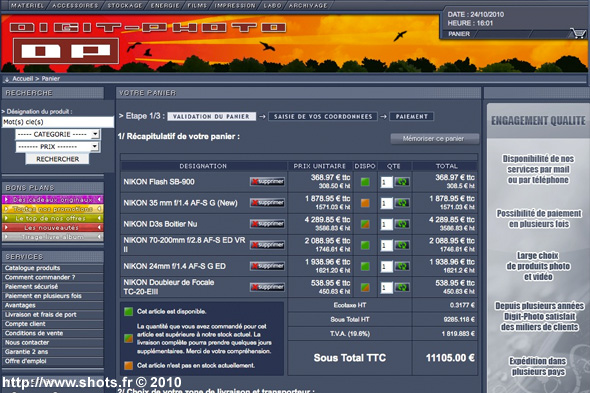Focus the Mot(s) clé(s) search field
Image resolution: width=590 pixels, height=393 pixels.
tap(58, 122)
